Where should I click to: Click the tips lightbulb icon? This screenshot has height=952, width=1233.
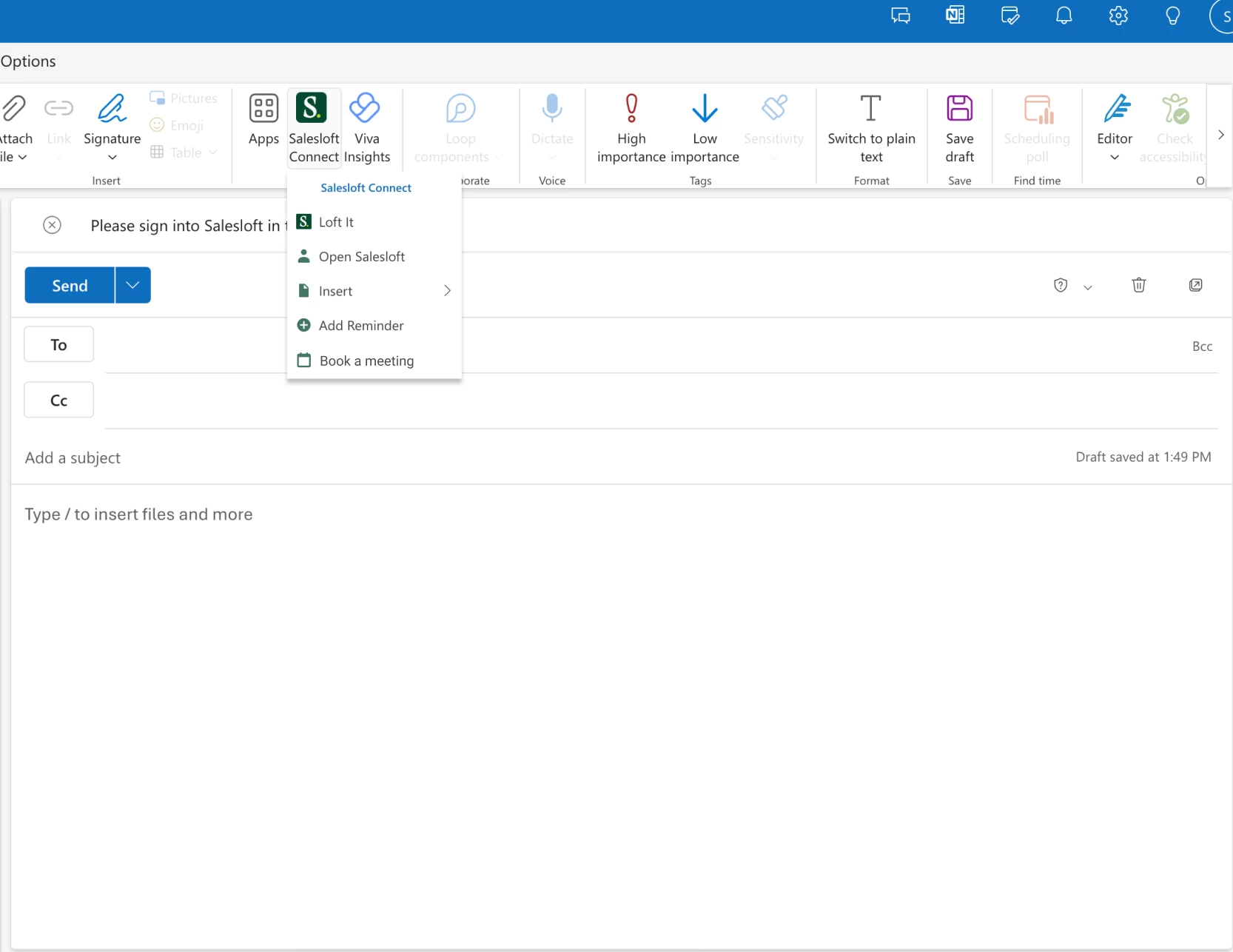click(1173, 16)
